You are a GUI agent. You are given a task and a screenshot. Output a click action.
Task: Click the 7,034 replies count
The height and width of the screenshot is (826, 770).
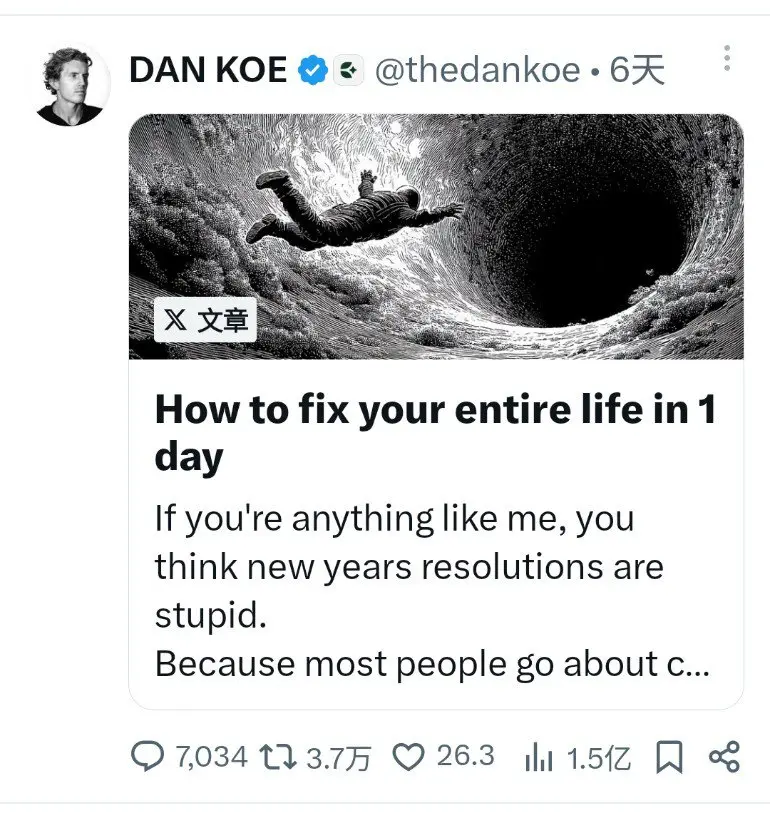coord(211,757)
